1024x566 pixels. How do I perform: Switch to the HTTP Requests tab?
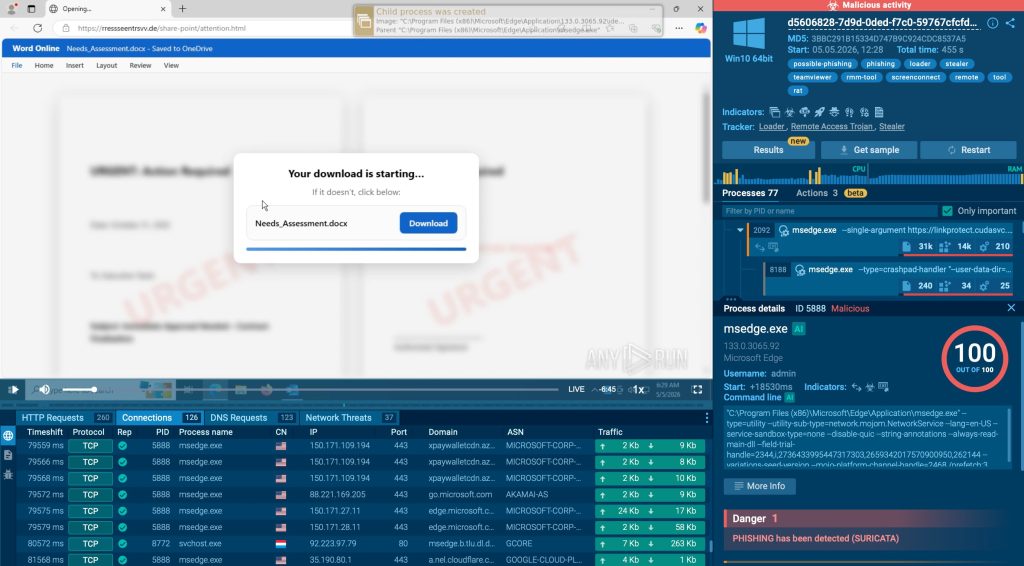point(65,418)
